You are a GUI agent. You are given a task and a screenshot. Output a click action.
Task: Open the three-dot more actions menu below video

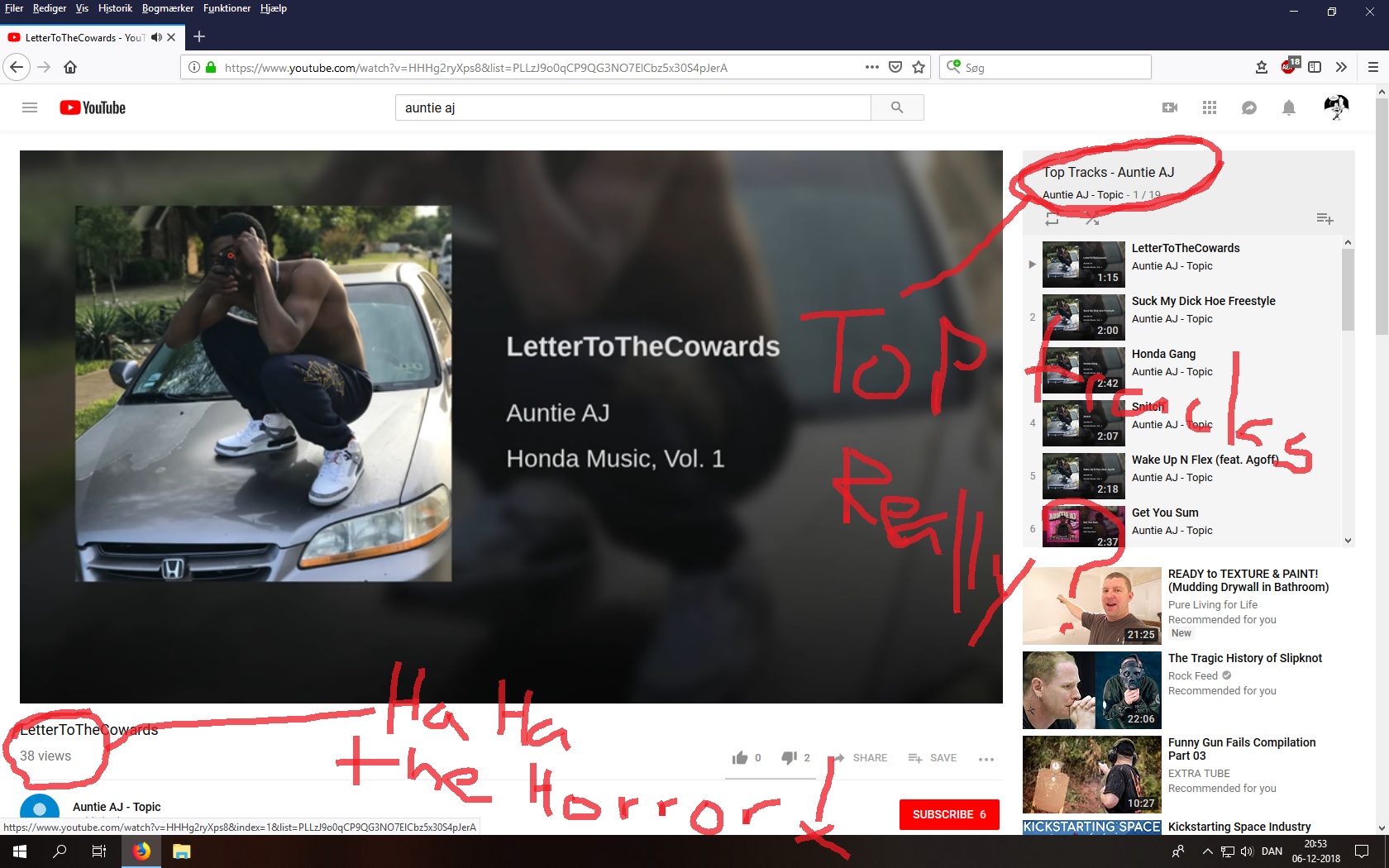coord(986,759)
